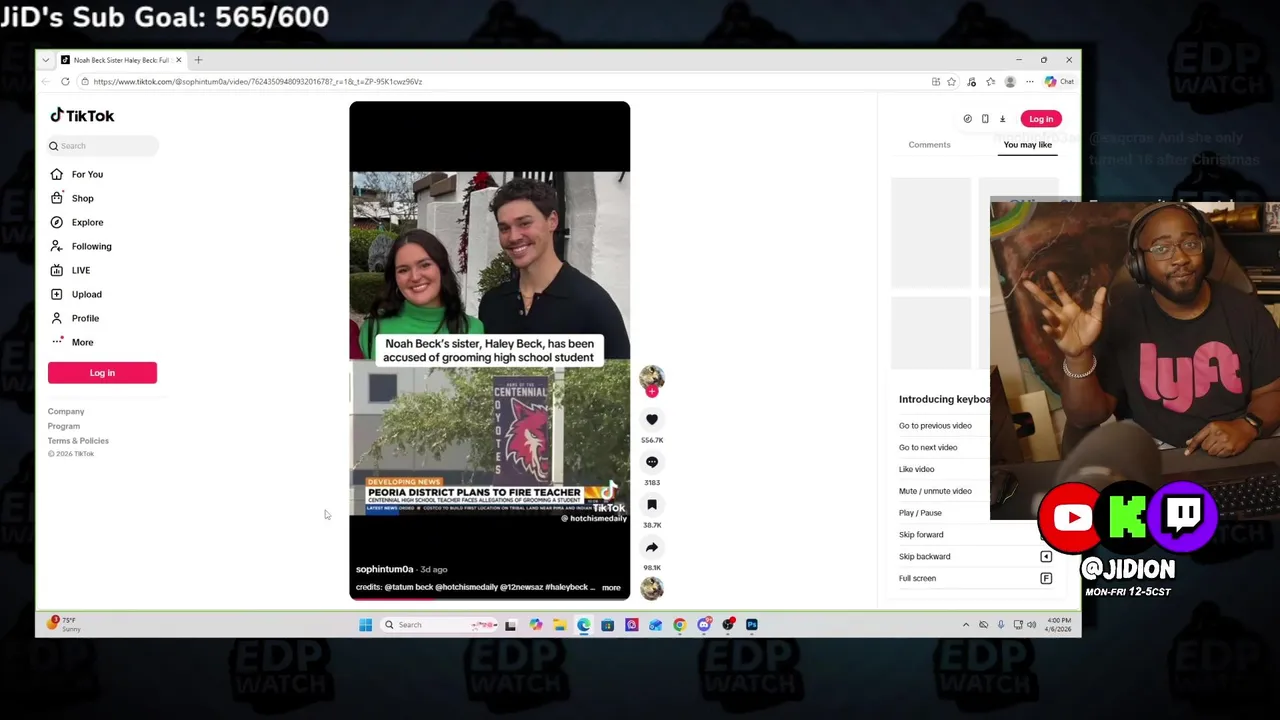Click the share arrow icon
Viewport: 1280px width, 720px height.
point(652,547)
